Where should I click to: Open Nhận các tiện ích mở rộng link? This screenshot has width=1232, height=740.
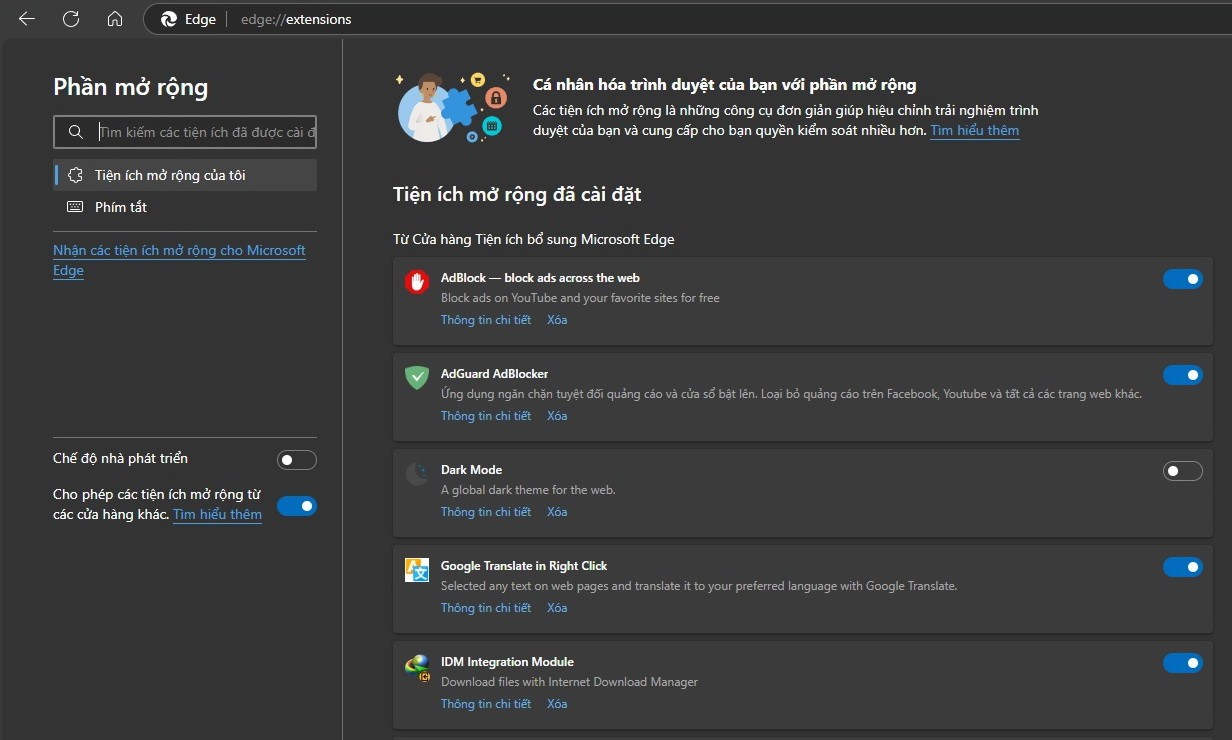pos(179,260)
